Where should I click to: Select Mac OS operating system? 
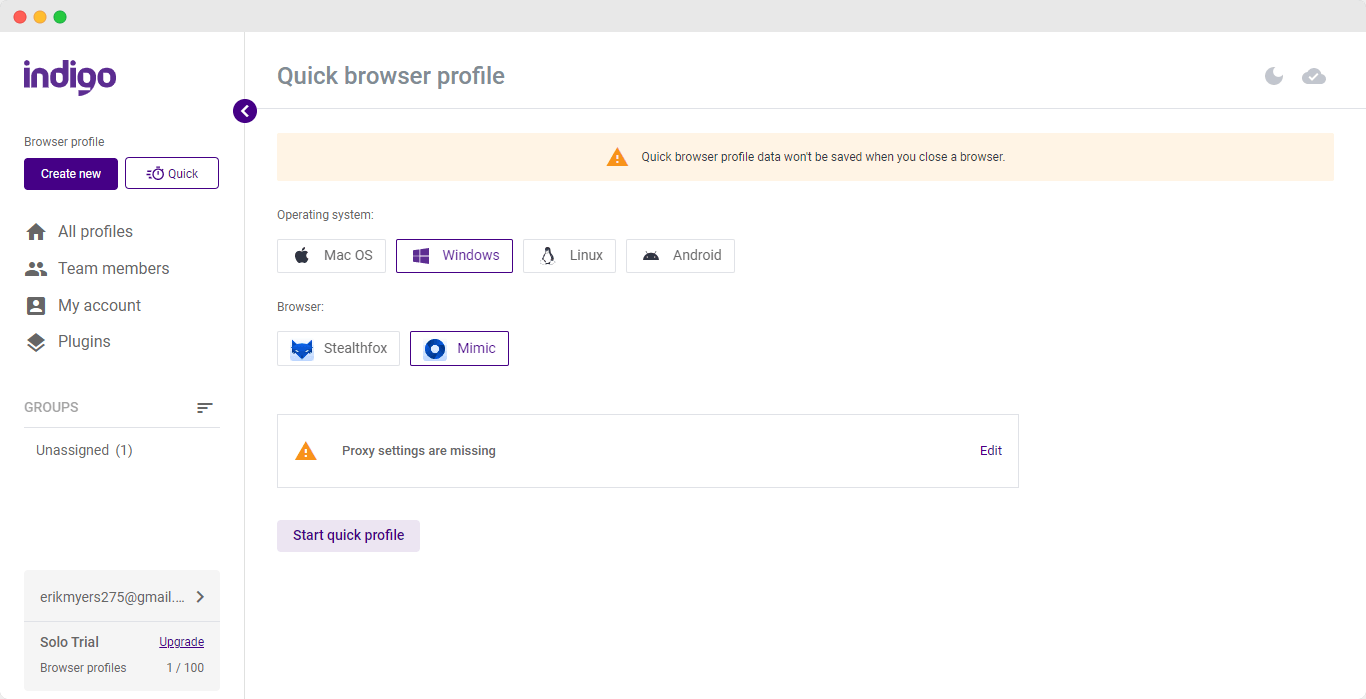[331, 256]
